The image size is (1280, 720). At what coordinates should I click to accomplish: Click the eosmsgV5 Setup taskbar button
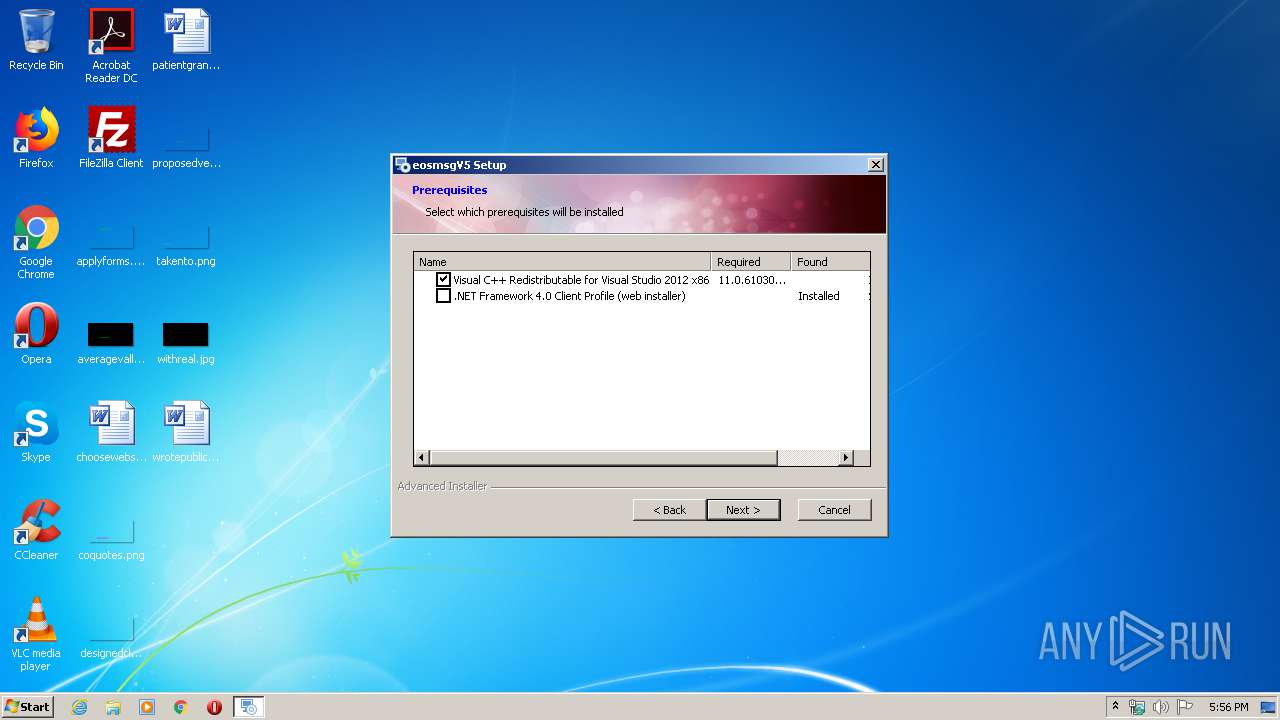249,707
